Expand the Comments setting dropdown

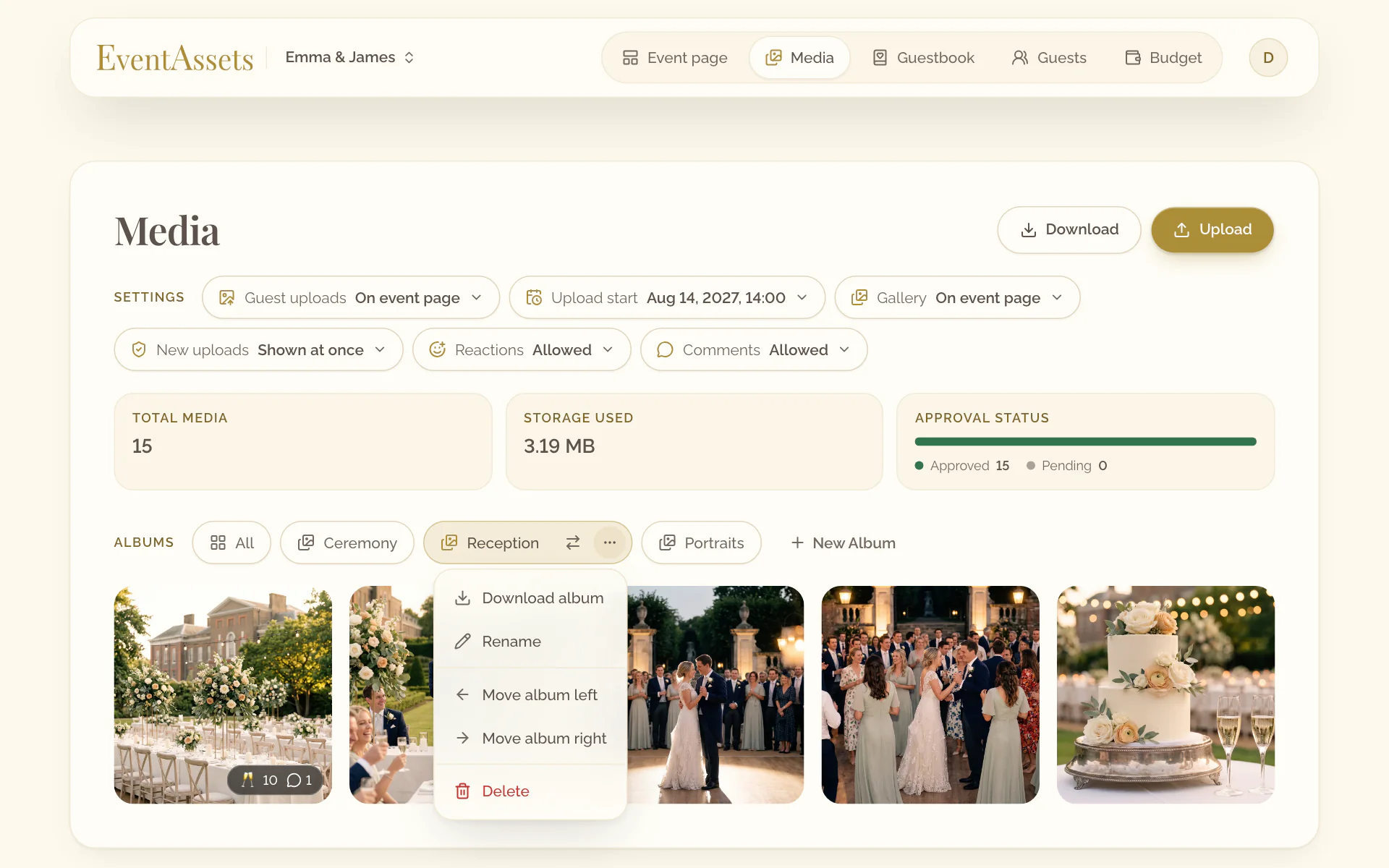tap(754, 349)
